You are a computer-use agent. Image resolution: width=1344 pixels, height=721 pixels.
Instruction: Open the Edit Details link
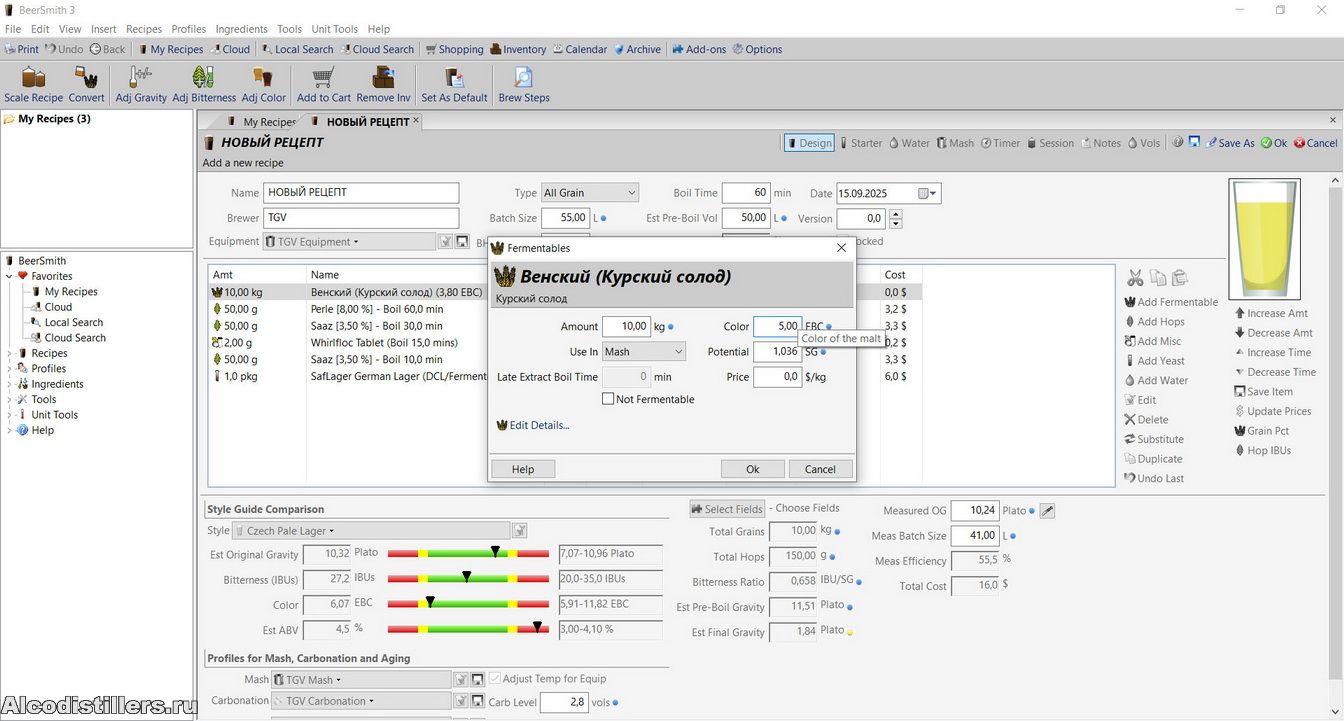(x=539, y=425)
